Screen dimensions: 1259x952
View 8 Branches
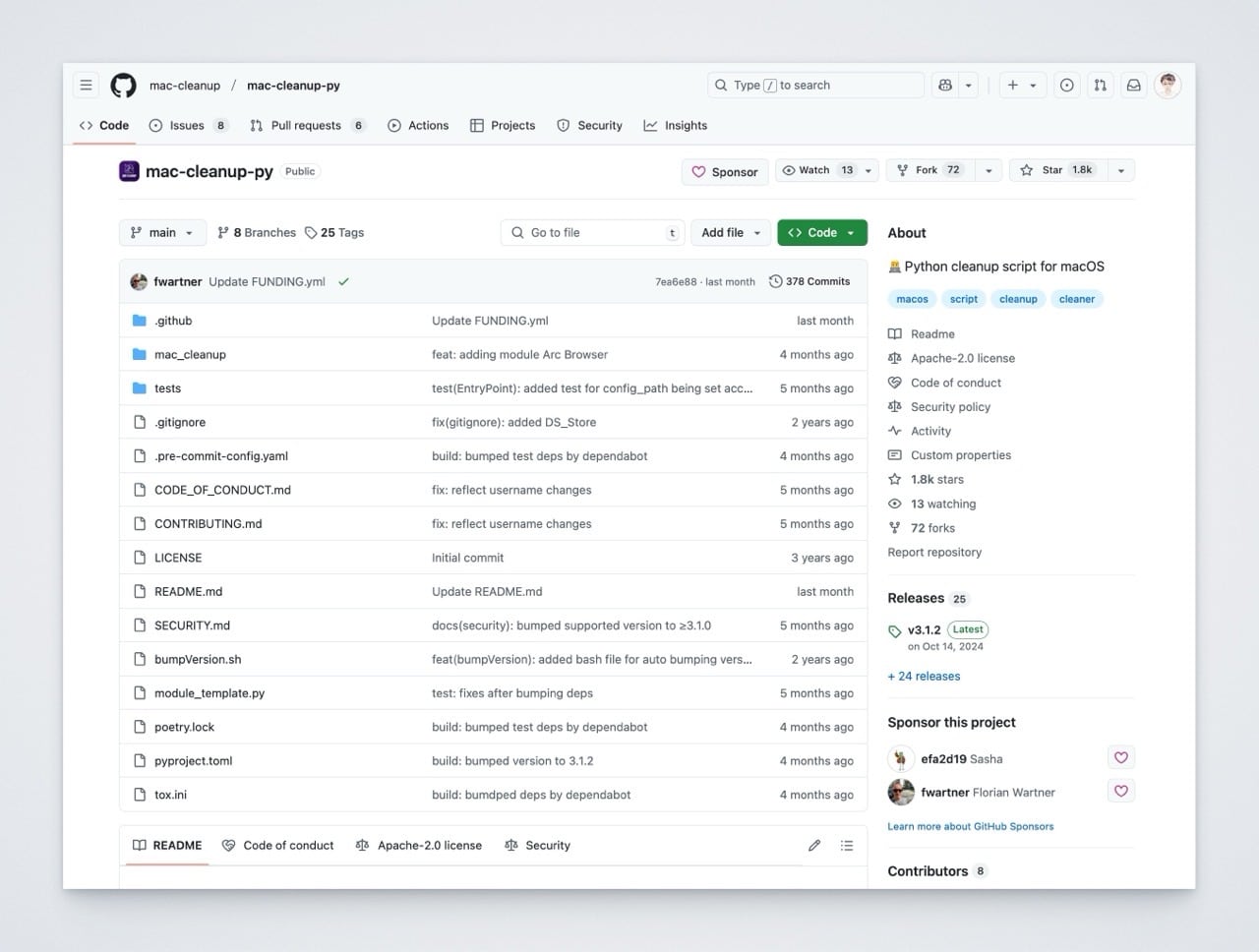(x=257, y=233)
